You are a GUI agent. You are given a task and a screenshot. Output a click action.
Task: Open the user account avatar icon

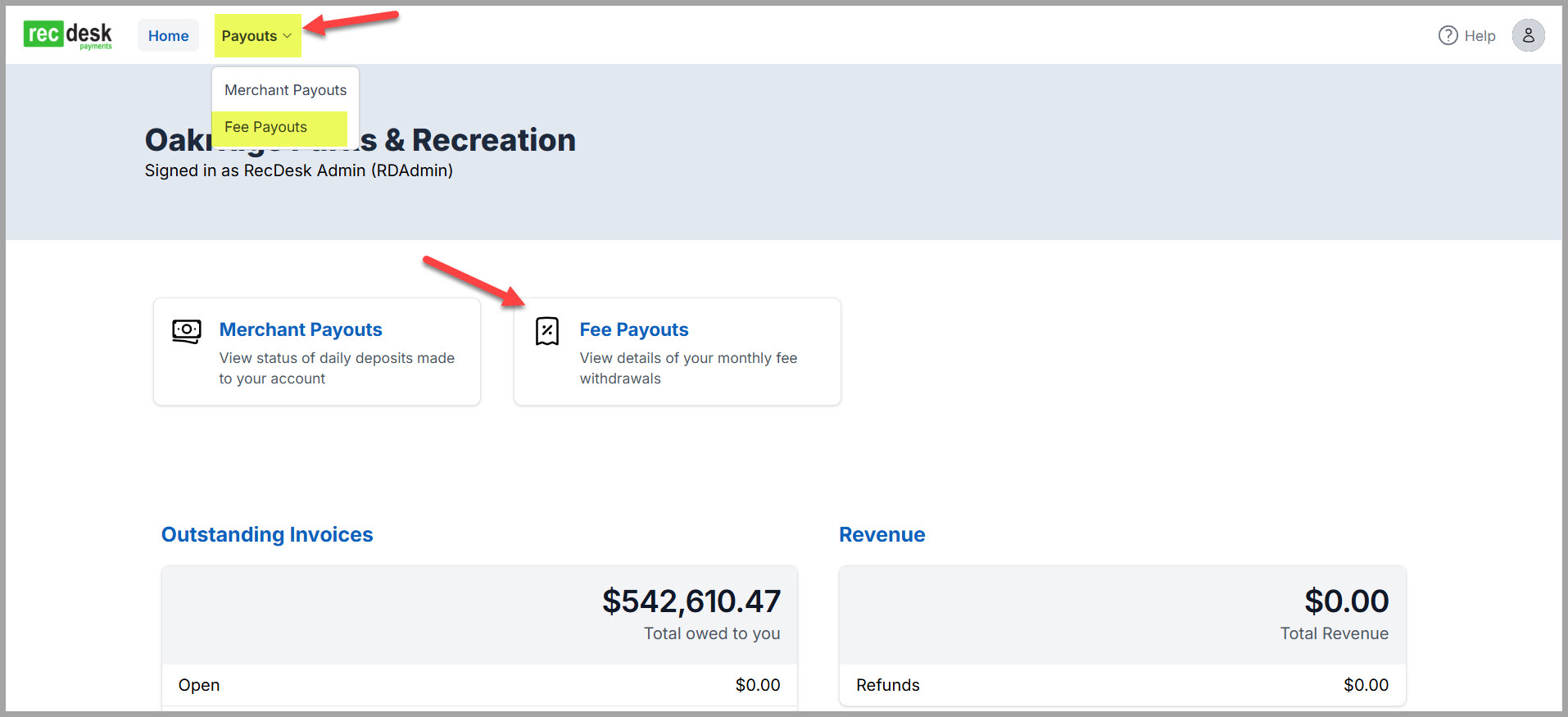click(x=1528, y=36)
